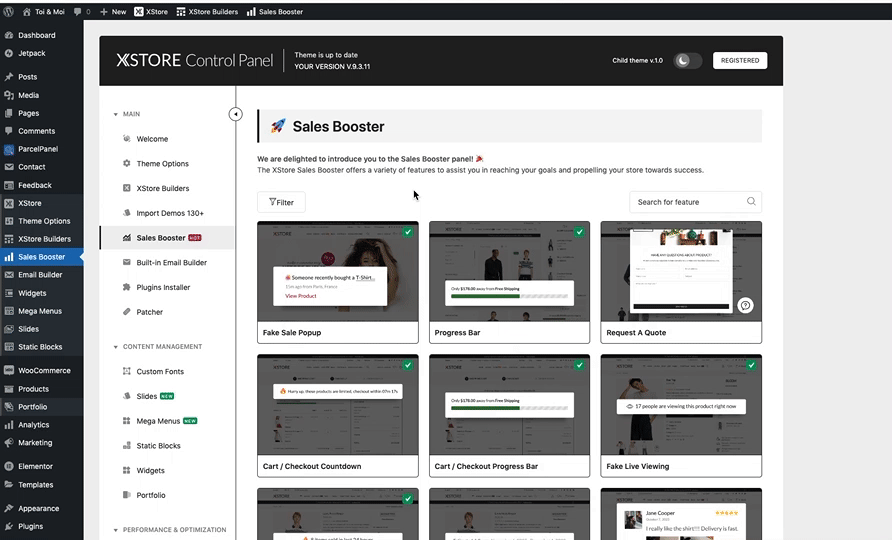
Task: Click the New plus item in admin bar
Action: coord(113,11)
